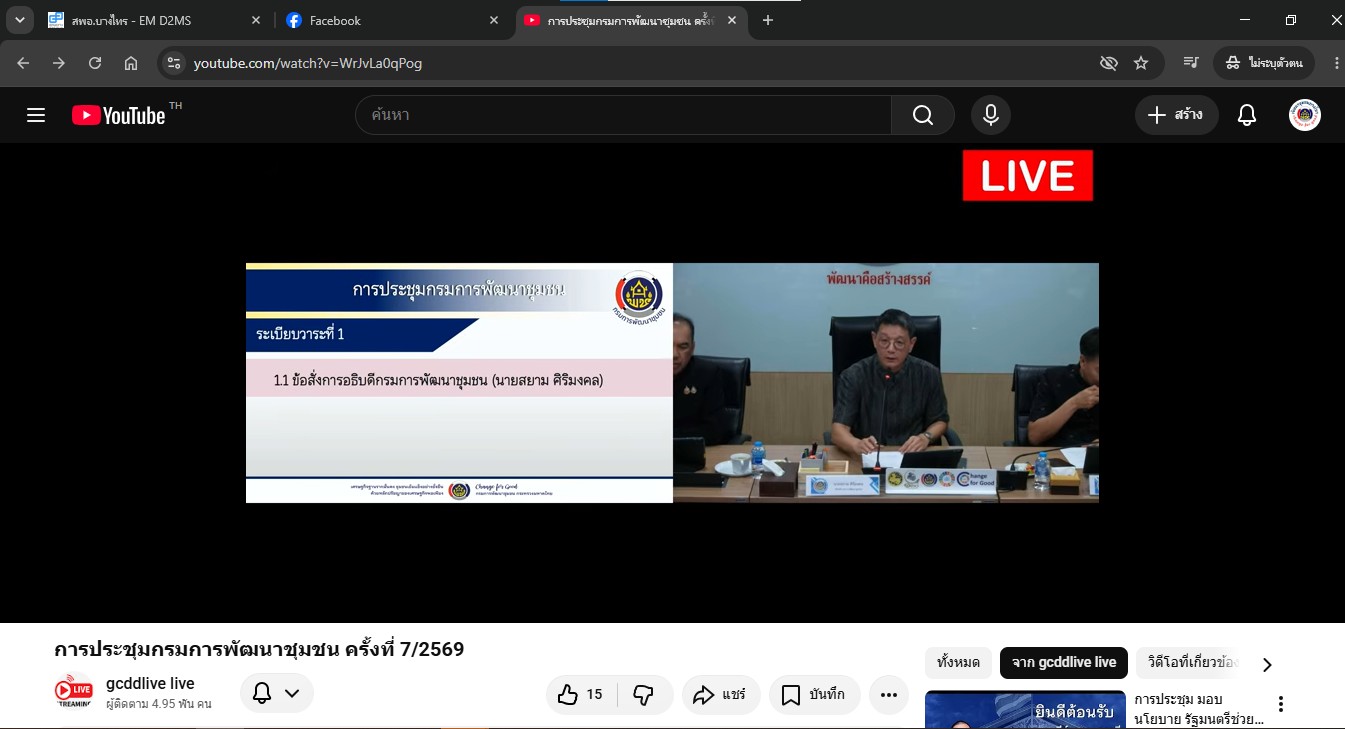Like the video with thumbs up
Image resolution: width=1345 pixels, height=729 pixels.
click(581, 694)
